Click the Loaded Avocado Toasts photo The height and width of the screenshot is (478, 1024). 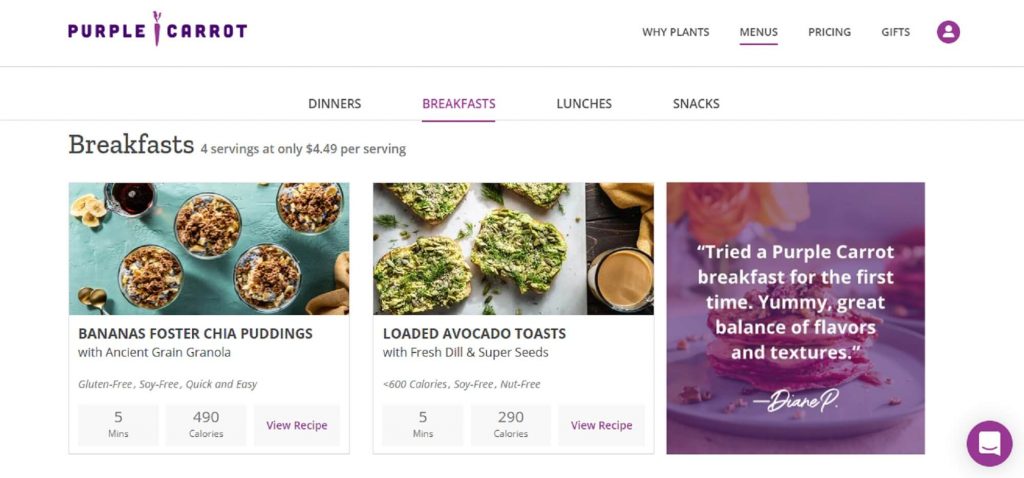513,248
